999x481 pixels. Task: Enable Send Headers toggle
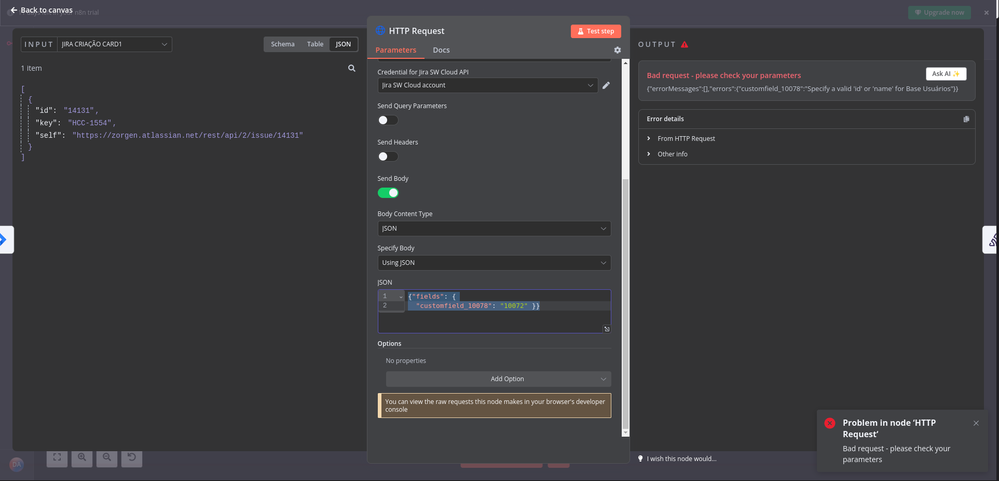[387, 156]
